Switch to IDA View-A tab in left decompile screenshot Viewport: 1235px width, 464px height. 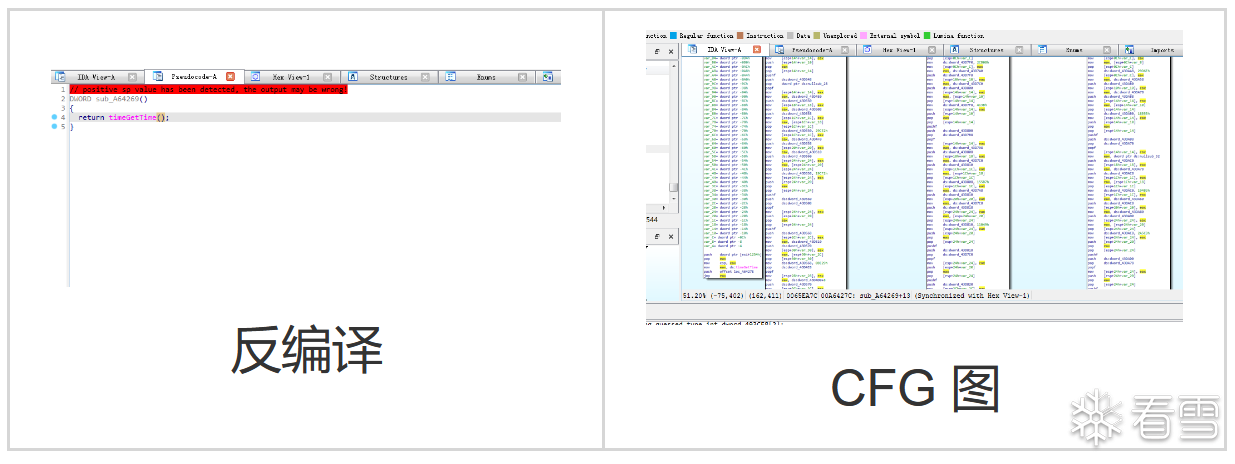pyautogui.click(x=97, y=77)
